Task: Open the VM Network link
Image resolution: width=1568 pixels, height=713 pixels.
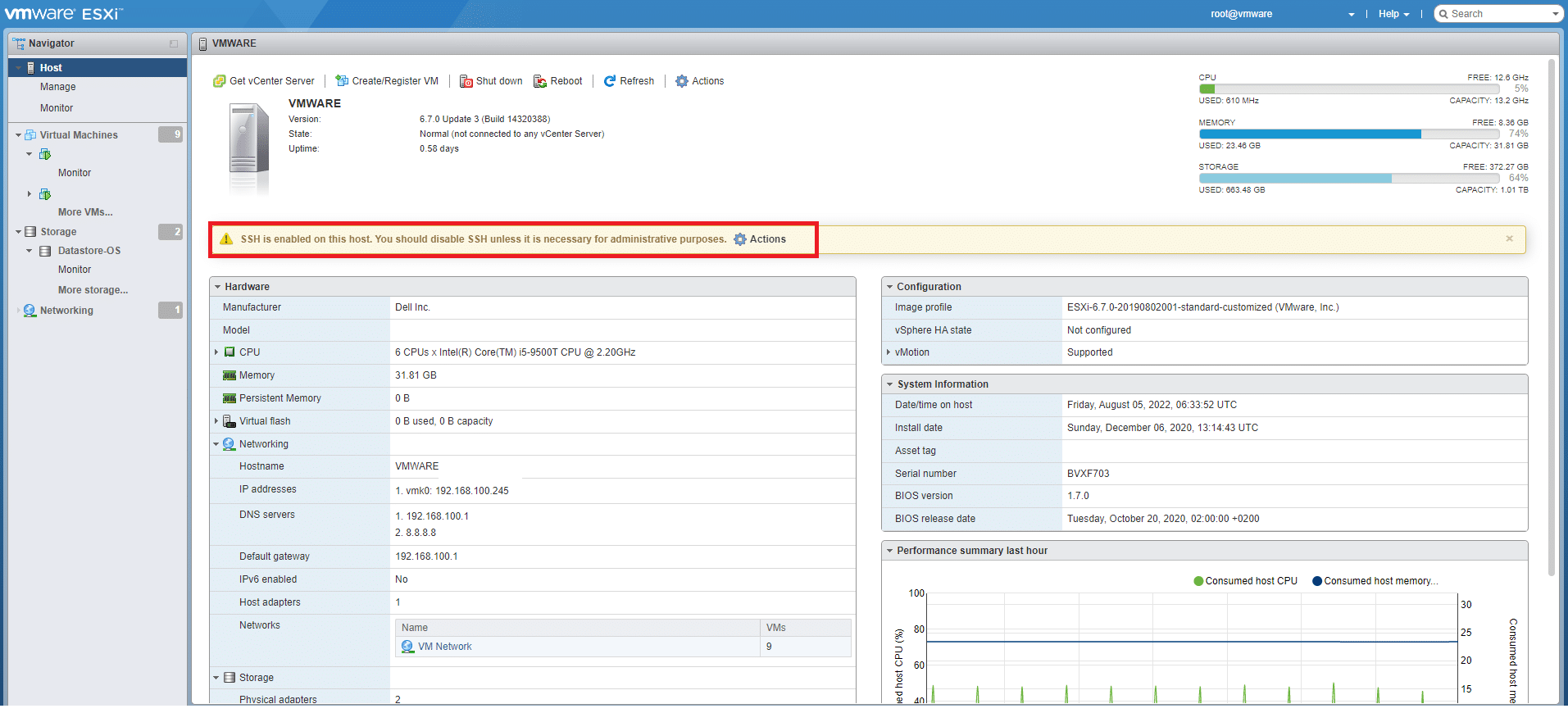Action: 445,647
